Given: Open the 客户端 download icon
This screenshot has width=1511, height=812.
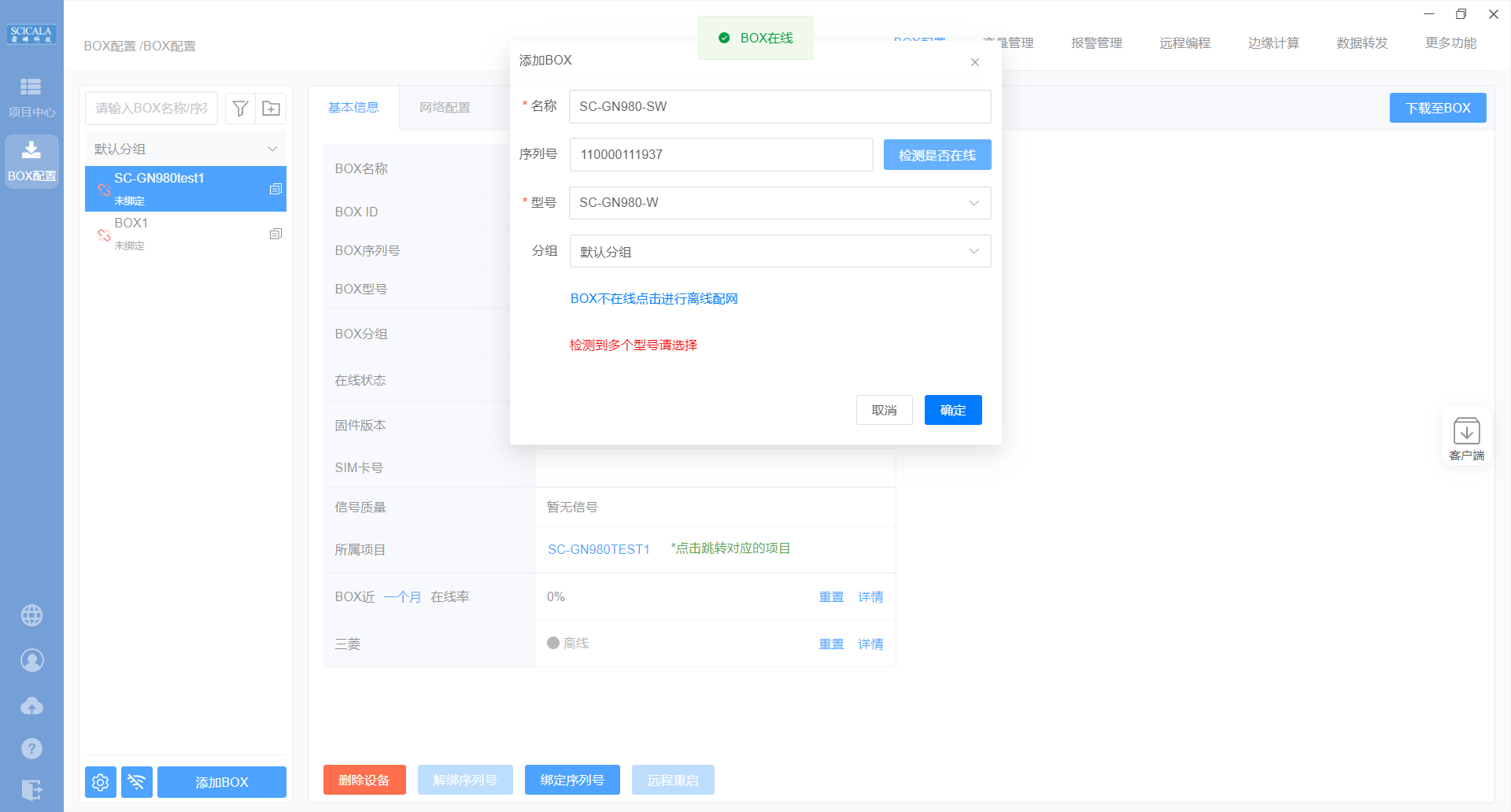Looking at the screenshot, I should pyautogui.click(x=1466, y=437).
